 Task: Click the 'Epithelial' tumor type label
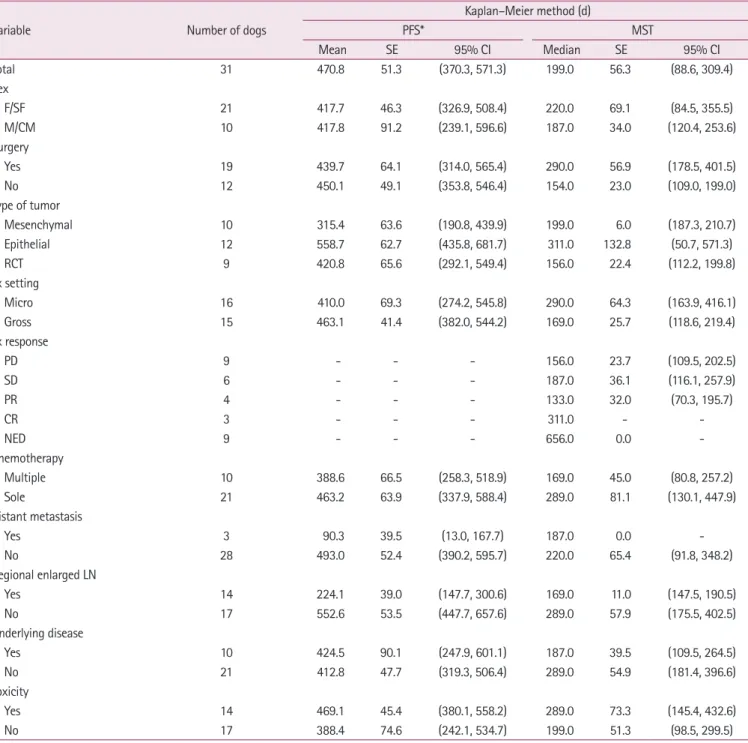27,245
